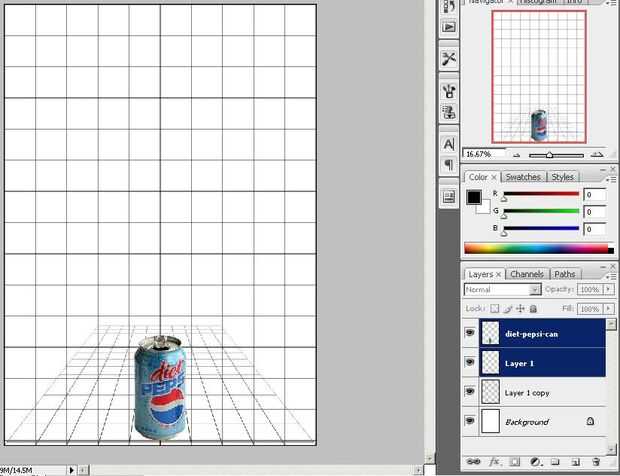Open the Tool Presets crossed-tools icon
Screen dimensions: 620x476
(x=449, y=59)
